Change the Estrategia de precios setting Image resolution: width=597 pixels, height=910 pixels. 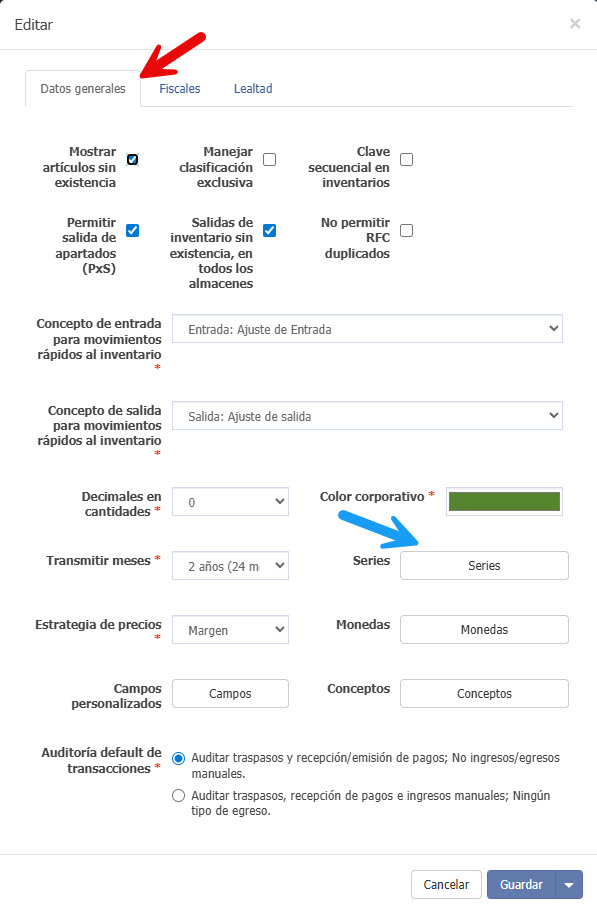click(x=230, y=629)
